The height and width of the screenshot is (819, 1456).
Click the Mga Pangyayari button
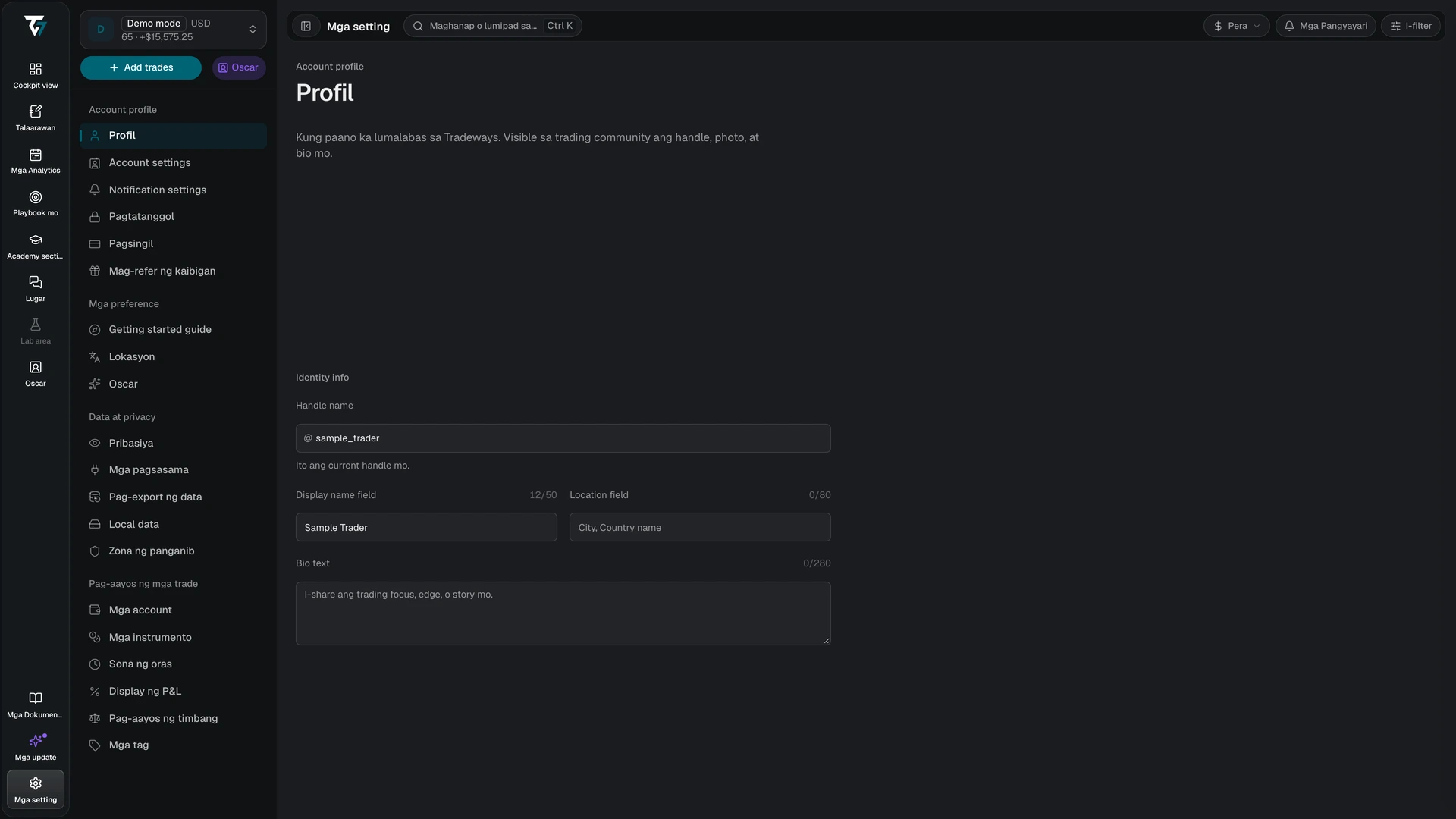coord(1326,26)
